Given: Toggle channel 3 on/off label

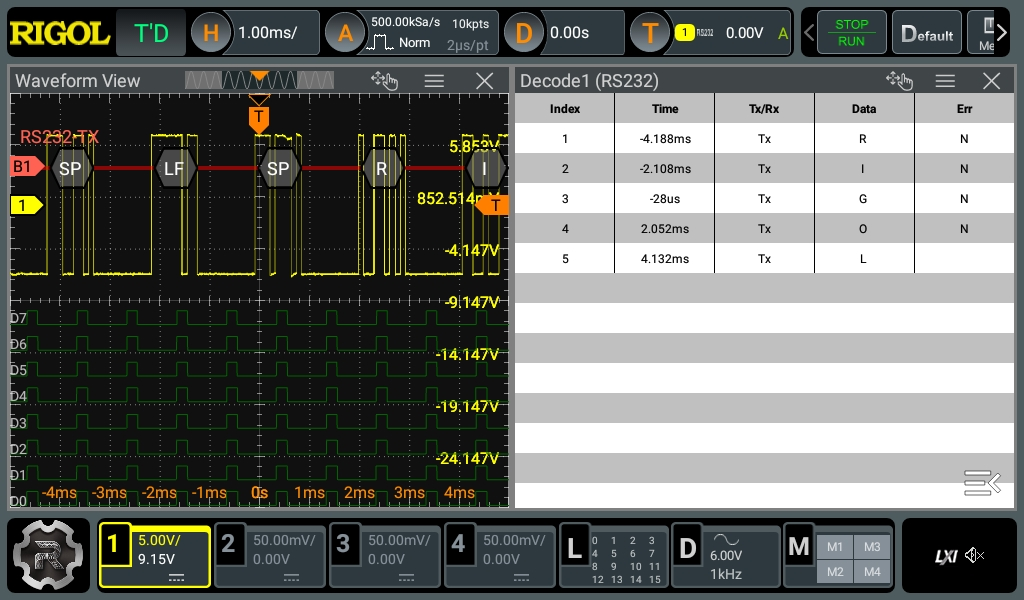Looking at the screenshot, I should [343, 544].
